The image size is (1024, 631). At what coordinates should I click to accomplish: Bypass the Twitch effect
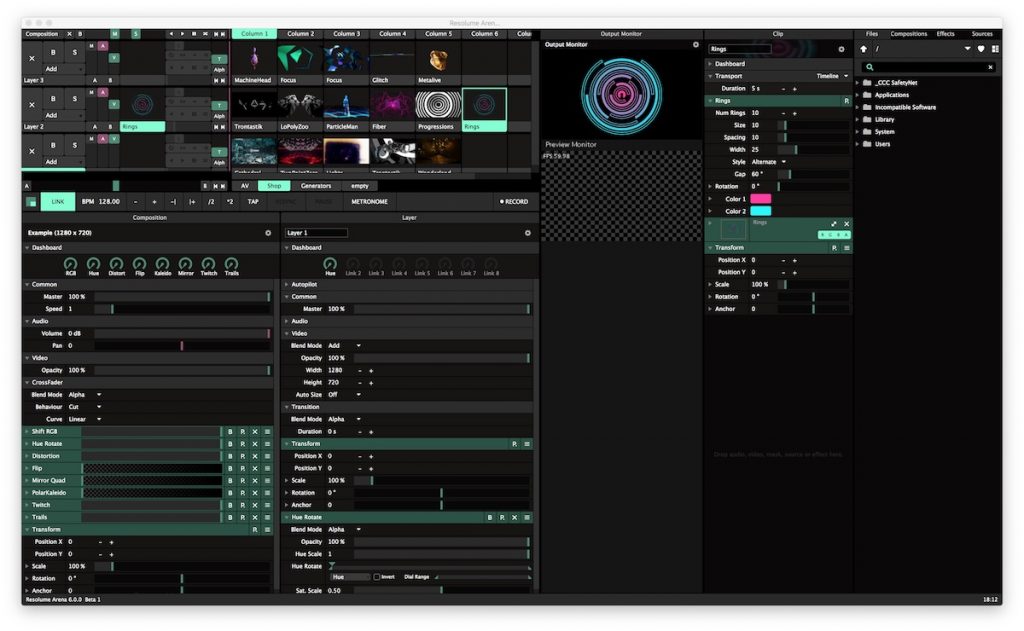pos(230,506)
